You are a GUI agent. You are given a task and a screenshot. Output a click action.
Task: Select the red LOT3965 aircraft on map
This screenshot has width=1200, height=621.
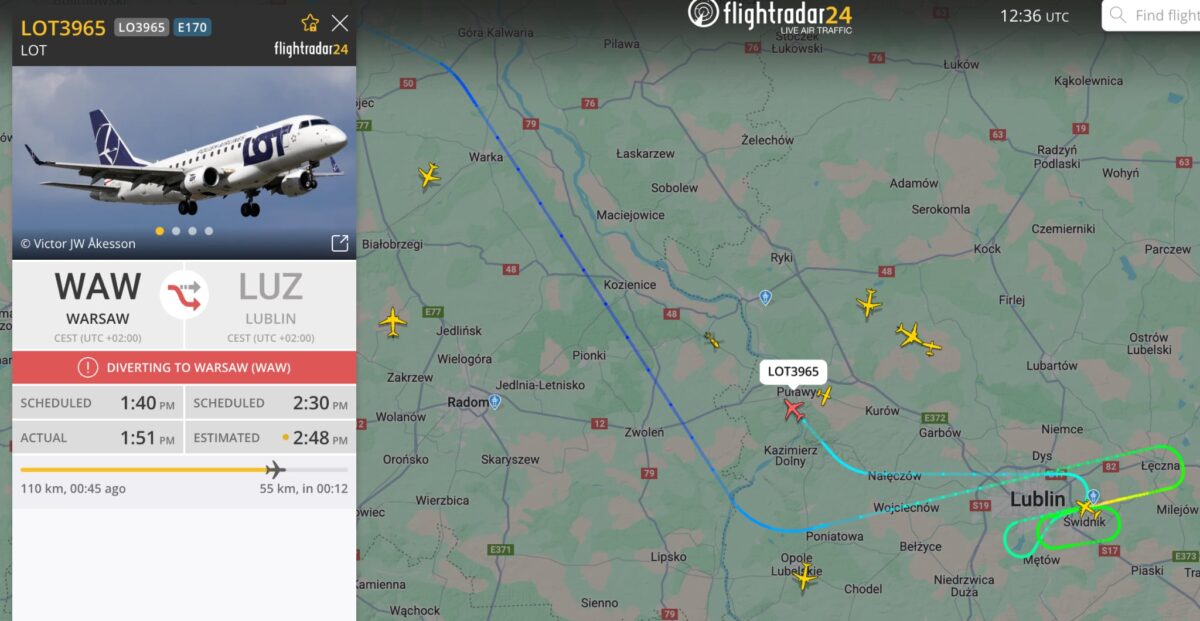coord(794,410)
